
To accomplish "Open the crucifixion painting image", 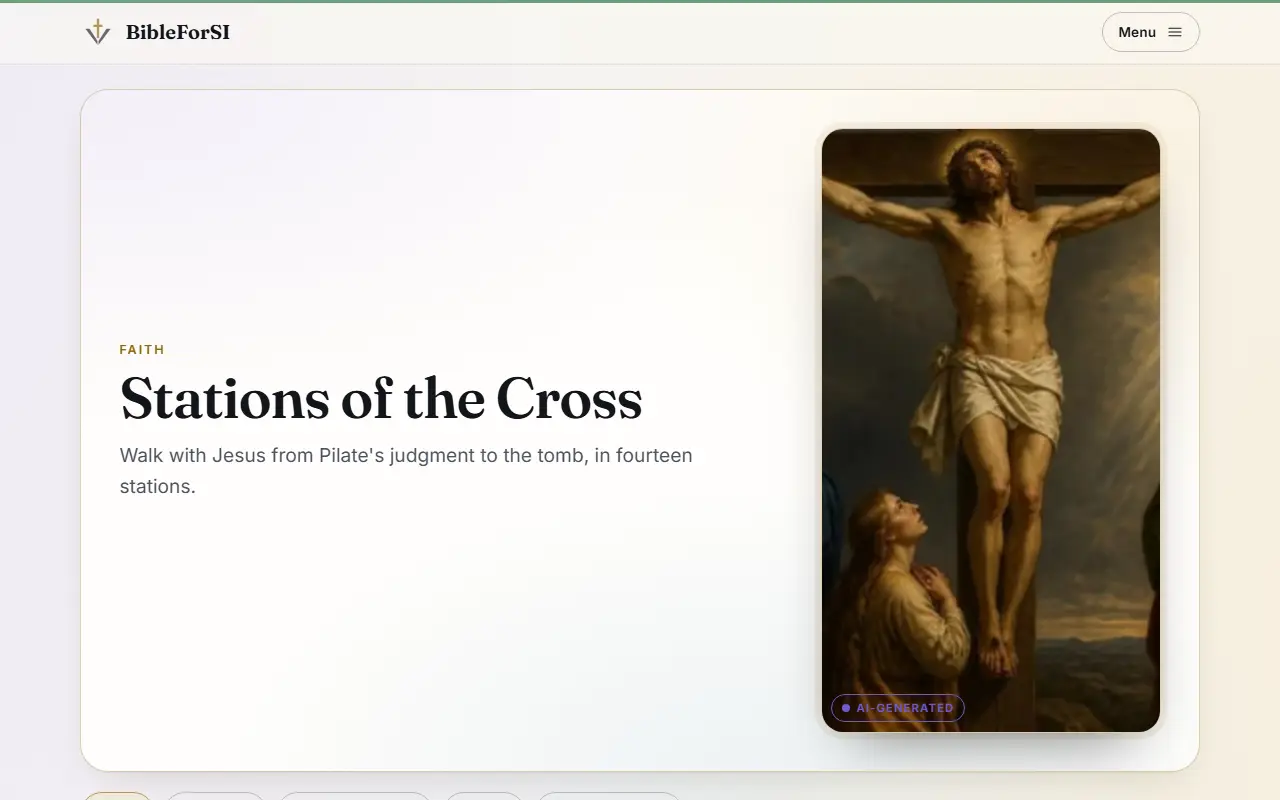I will point(991,430).
